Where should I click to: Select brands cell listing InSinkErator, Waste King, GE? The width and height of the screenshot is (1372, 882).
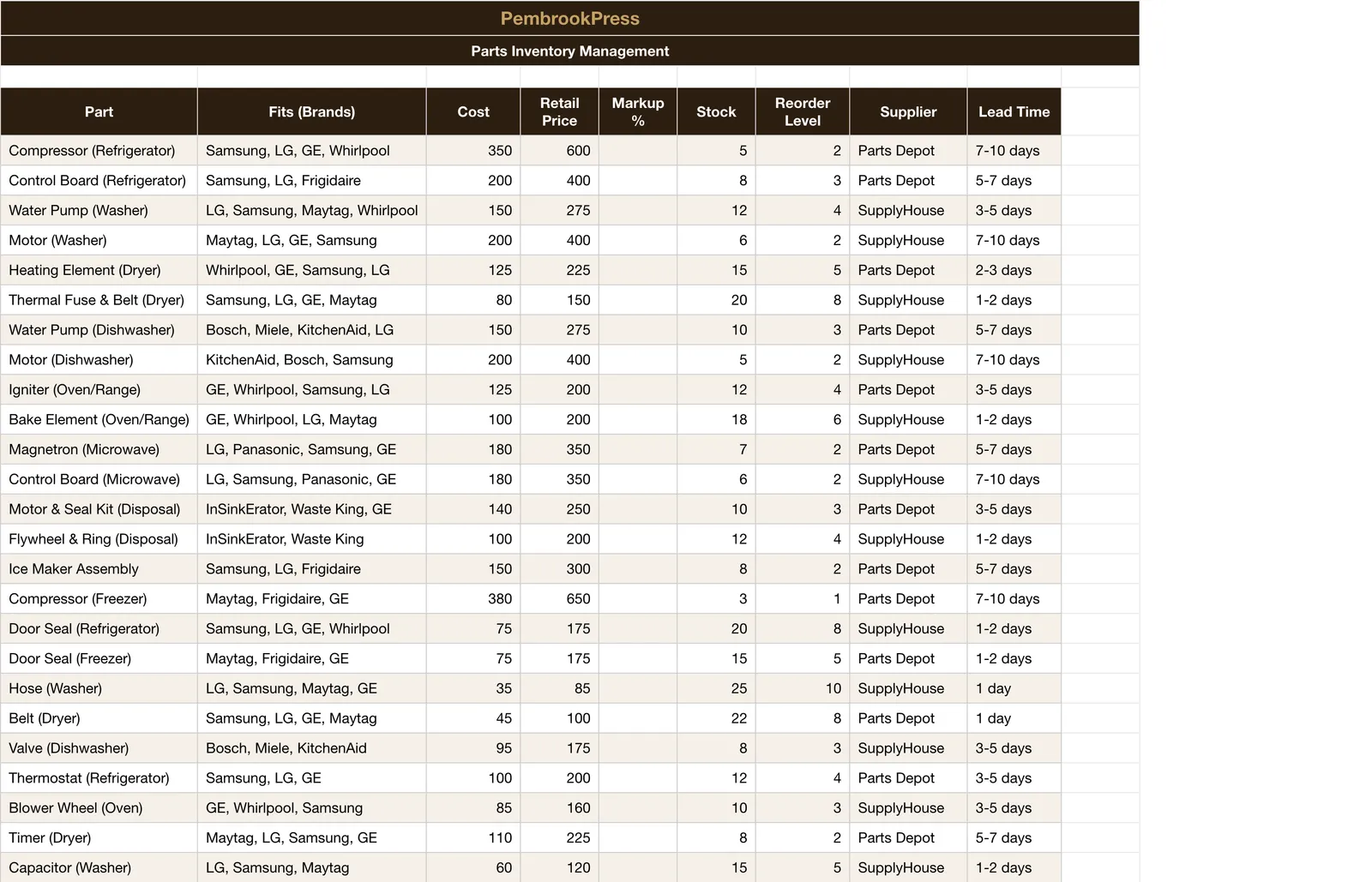tap(311, 509)
